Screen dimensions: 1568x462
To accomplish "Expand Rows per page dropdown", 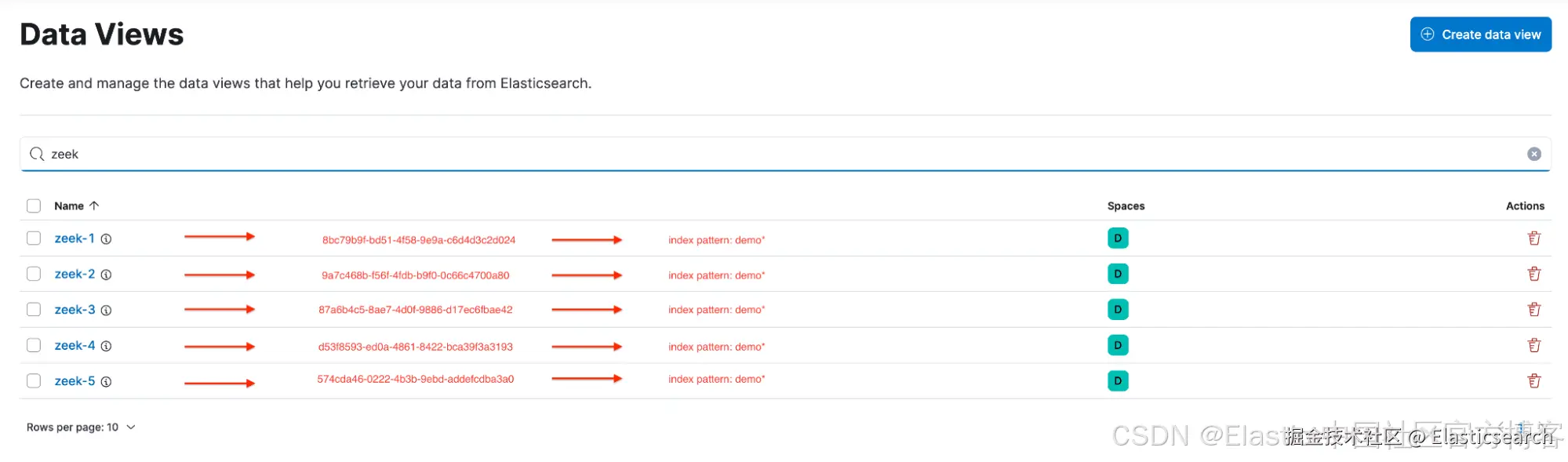I will (81, 427).
